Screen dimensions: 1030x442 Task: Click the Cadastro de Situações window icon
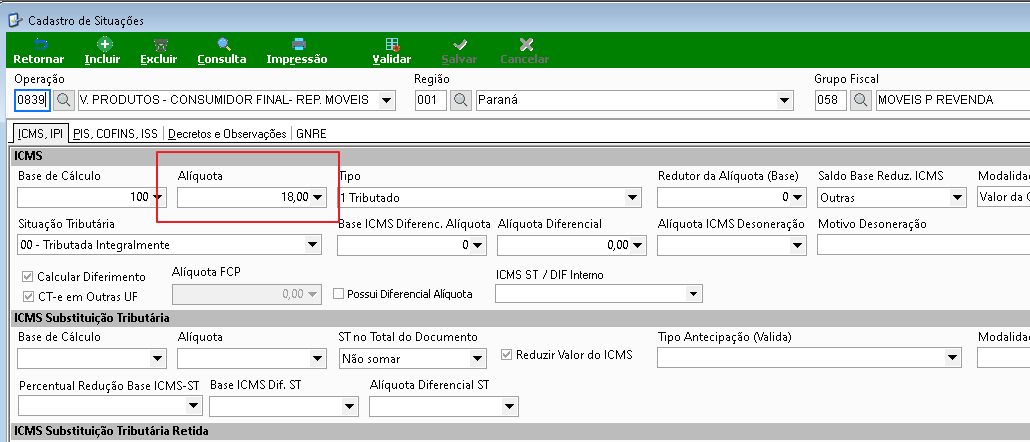(14, 20)
